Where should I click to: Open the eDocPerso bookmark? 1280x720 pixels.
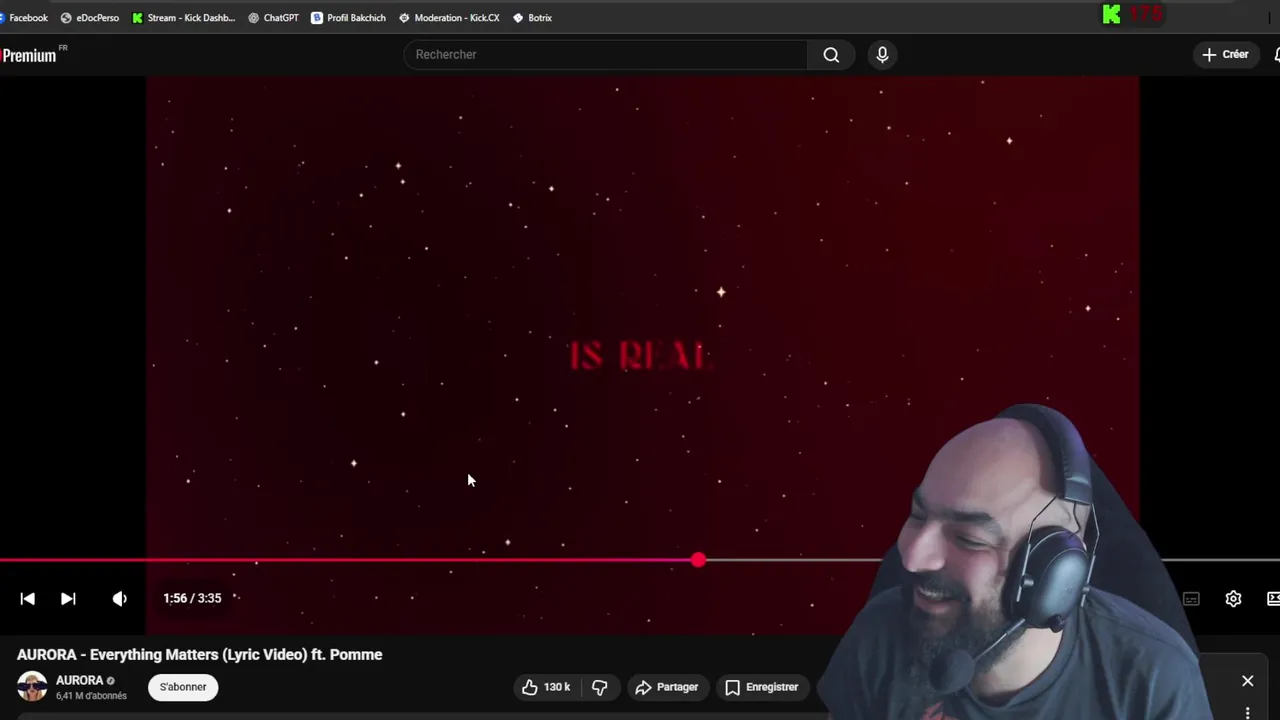(89, 18)
